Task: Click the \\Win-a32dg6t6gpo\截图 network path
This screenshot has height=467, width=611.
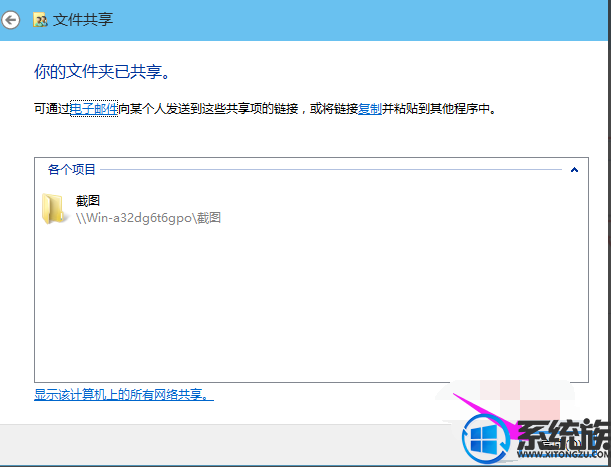Action: [148, 218]
